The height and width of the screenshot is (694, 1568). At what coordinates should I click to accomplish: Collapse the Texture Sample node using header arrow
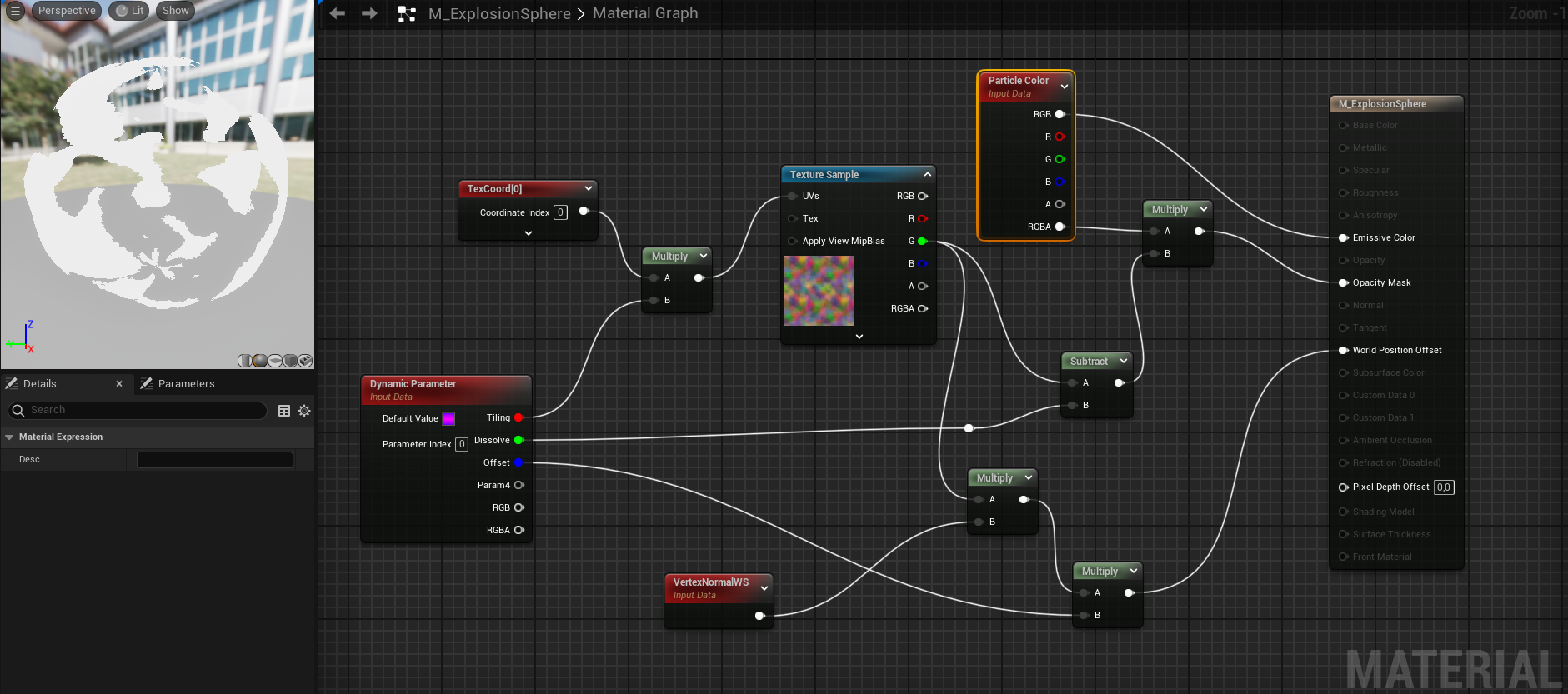point(927,174)
